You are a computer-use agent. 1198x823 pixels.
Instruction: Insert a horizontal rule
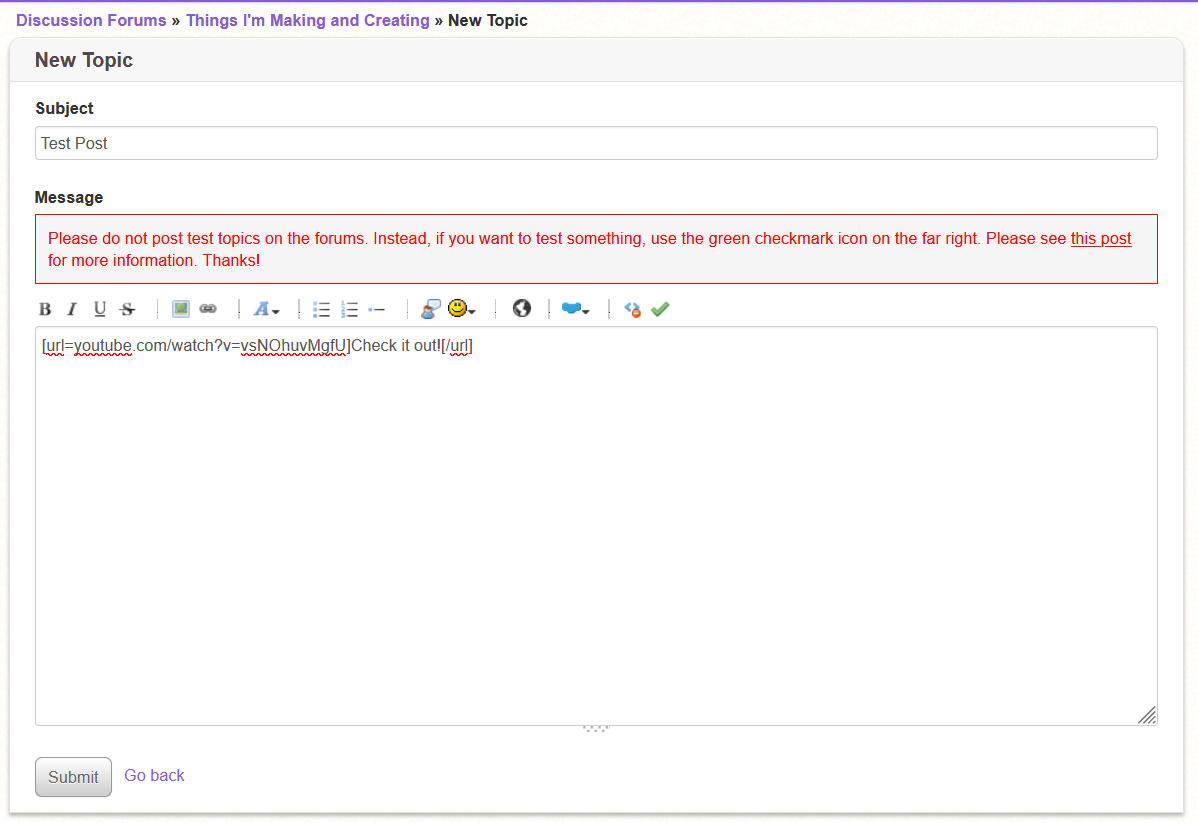tap(378, 309)
